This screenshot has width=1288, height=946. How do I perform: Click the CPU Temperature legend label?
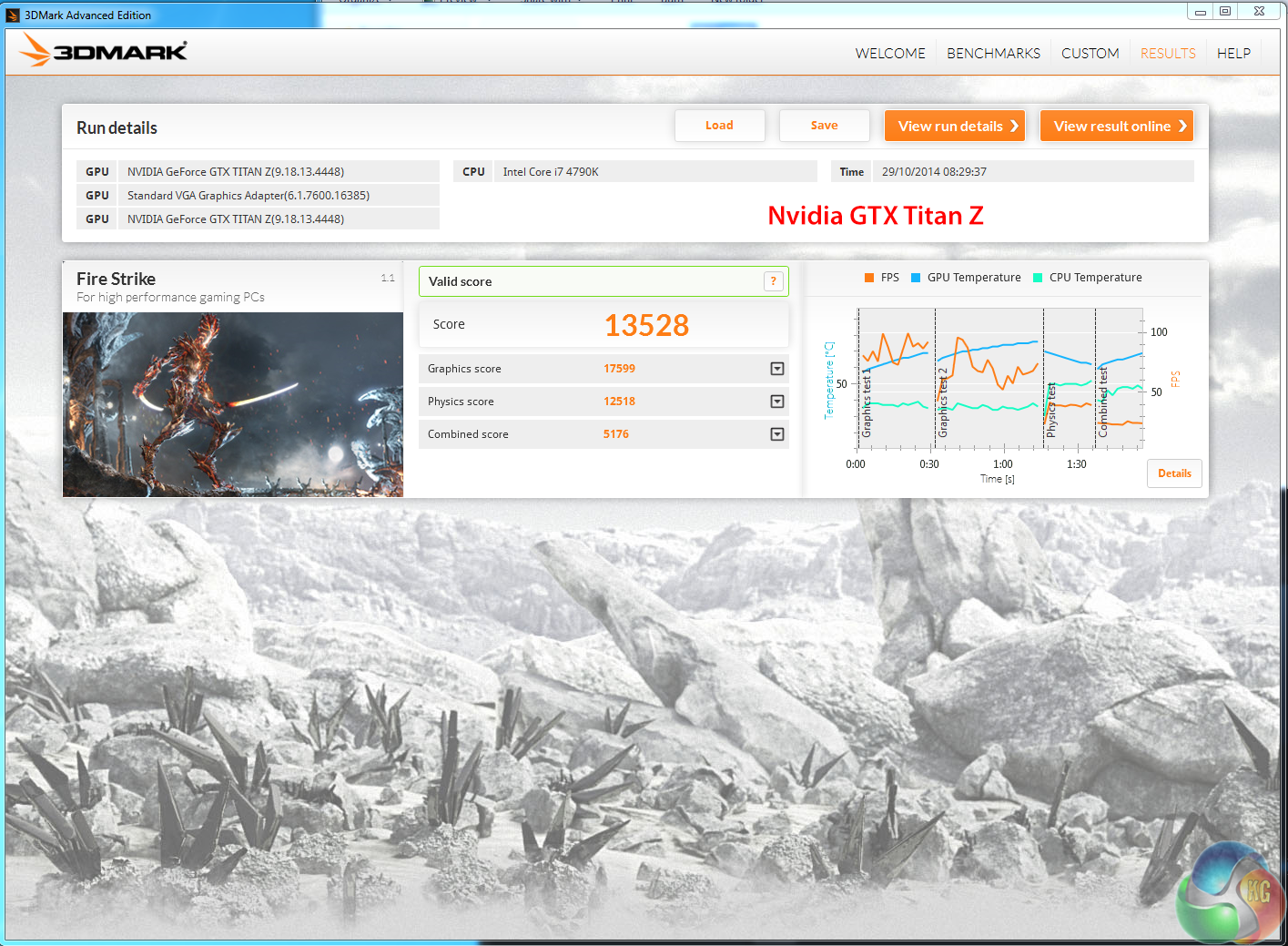click(1095, 278)
